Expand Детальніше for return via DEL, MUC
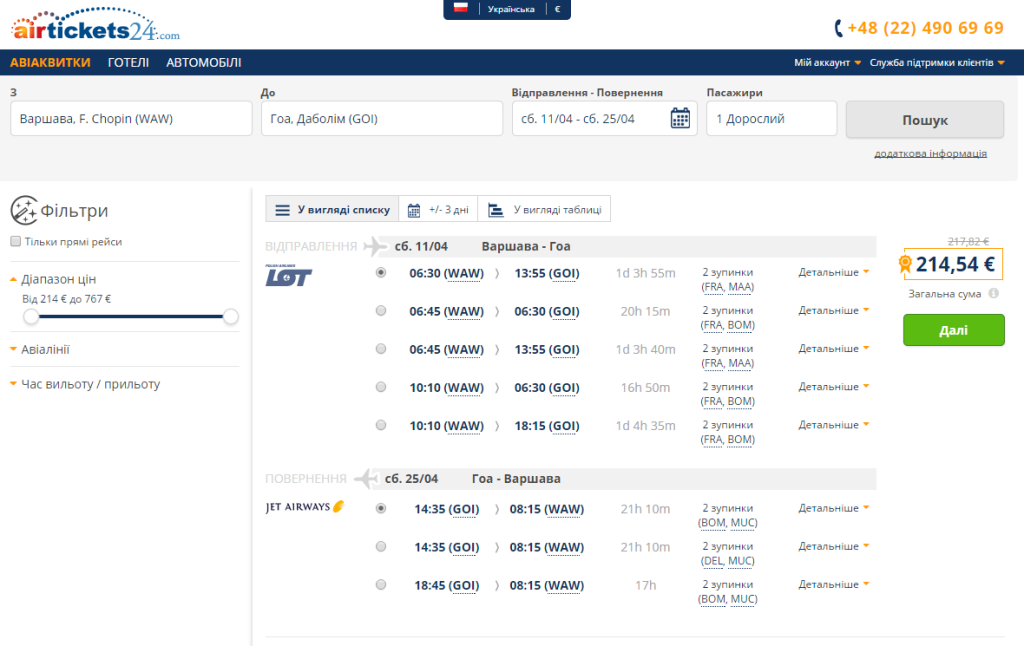Image resolution: width=1024 pixels, height=646 pixels. point(833,546)
